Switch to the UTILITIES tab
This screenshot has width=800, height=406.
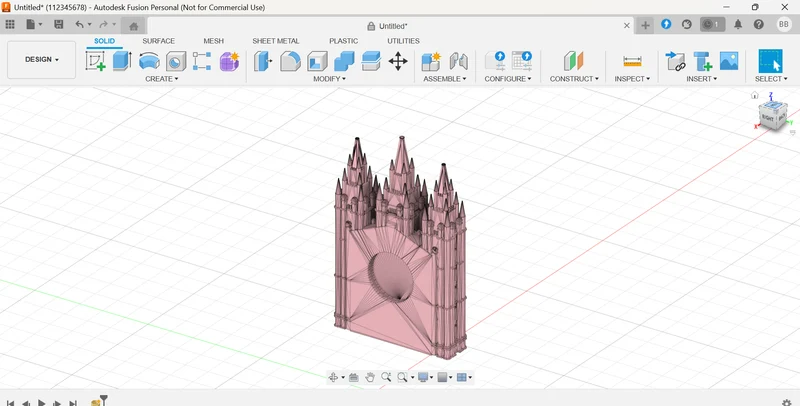[403, 41]
